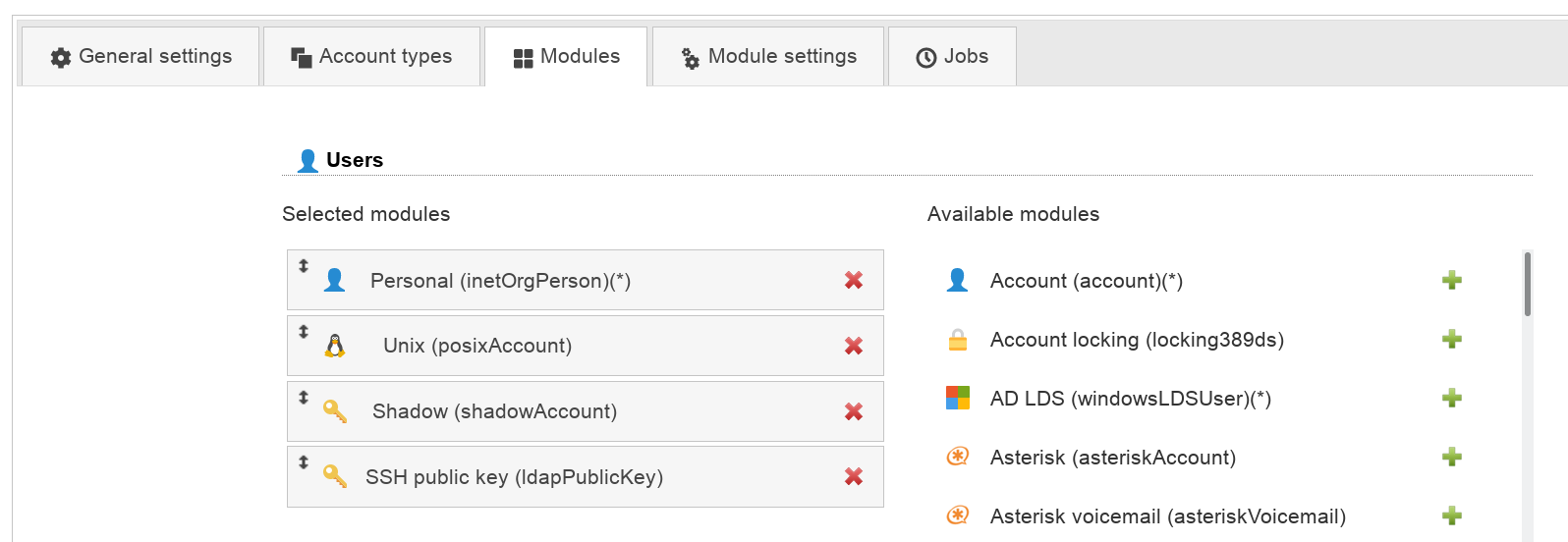Click the reorder handle on Personal module
1568x542 pixels.
point(304,266)
